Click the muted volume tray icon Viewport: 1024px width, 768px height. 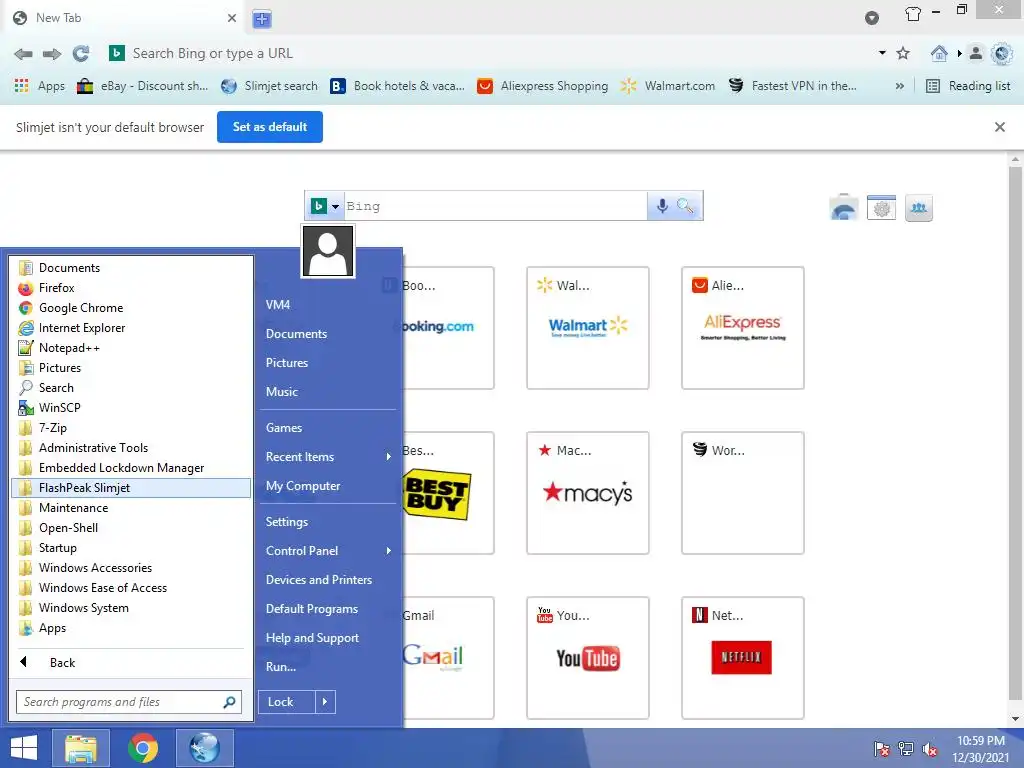click(930, 750)
